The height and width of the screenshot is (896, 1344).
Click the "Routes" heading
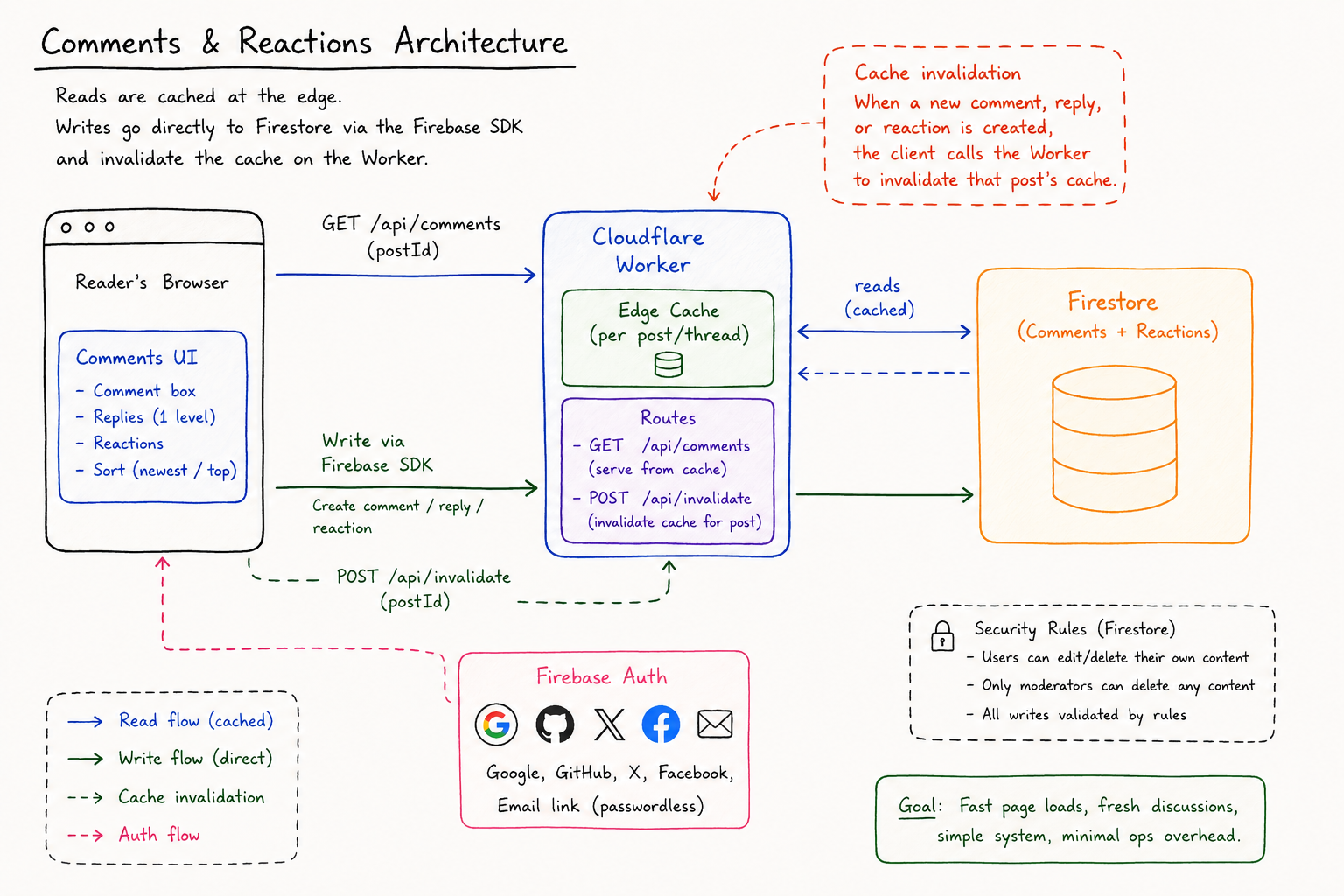(x=668, y=418)
